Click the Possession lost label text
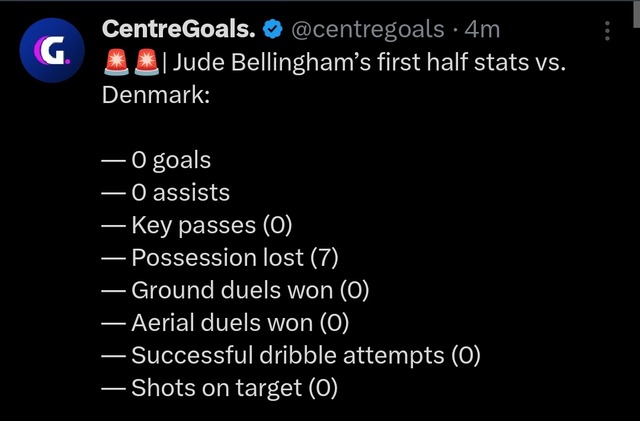Image resolution: width=640 pixels, height=421 pixels. pyautogui.click(x=217, y=258)
